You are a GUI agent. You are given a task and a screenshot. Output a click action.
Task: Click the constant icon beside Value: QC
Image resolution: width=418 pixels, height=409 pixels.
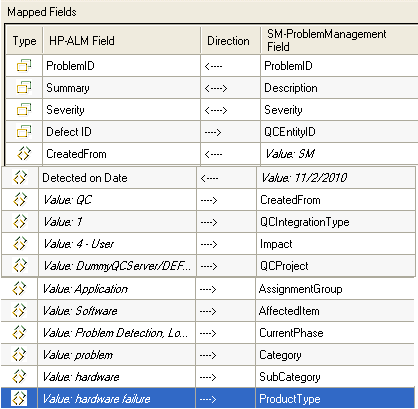[20, 199]
